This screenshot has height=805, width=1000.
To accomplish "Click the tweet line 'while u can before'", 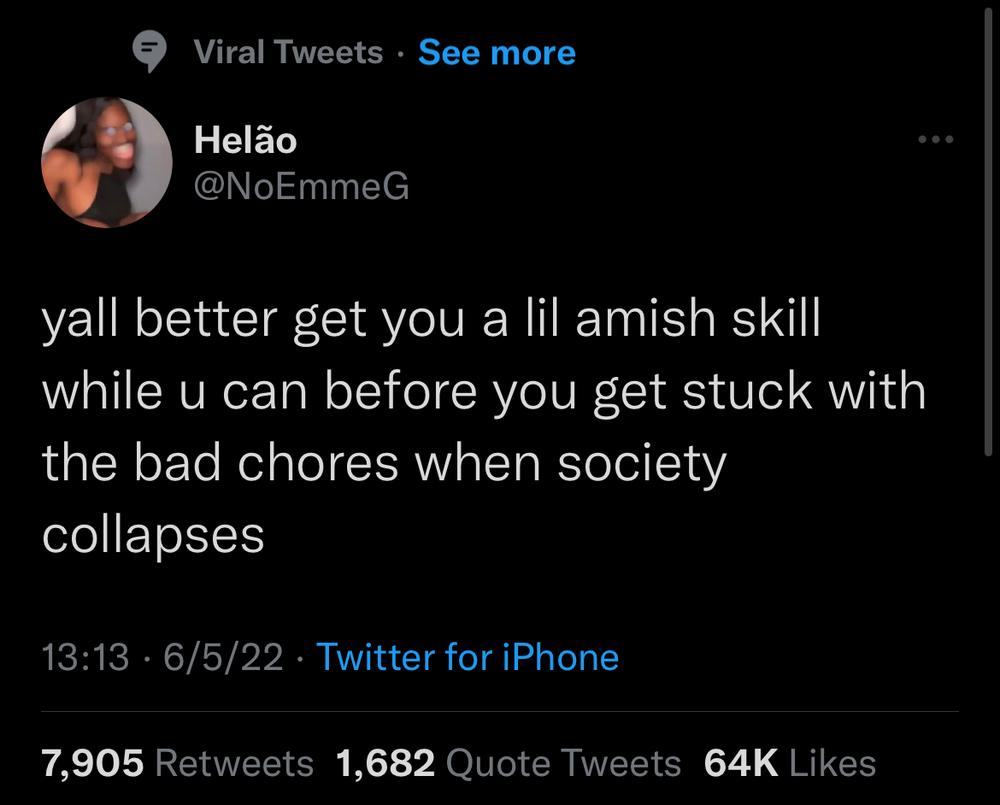I will (484, 392).
